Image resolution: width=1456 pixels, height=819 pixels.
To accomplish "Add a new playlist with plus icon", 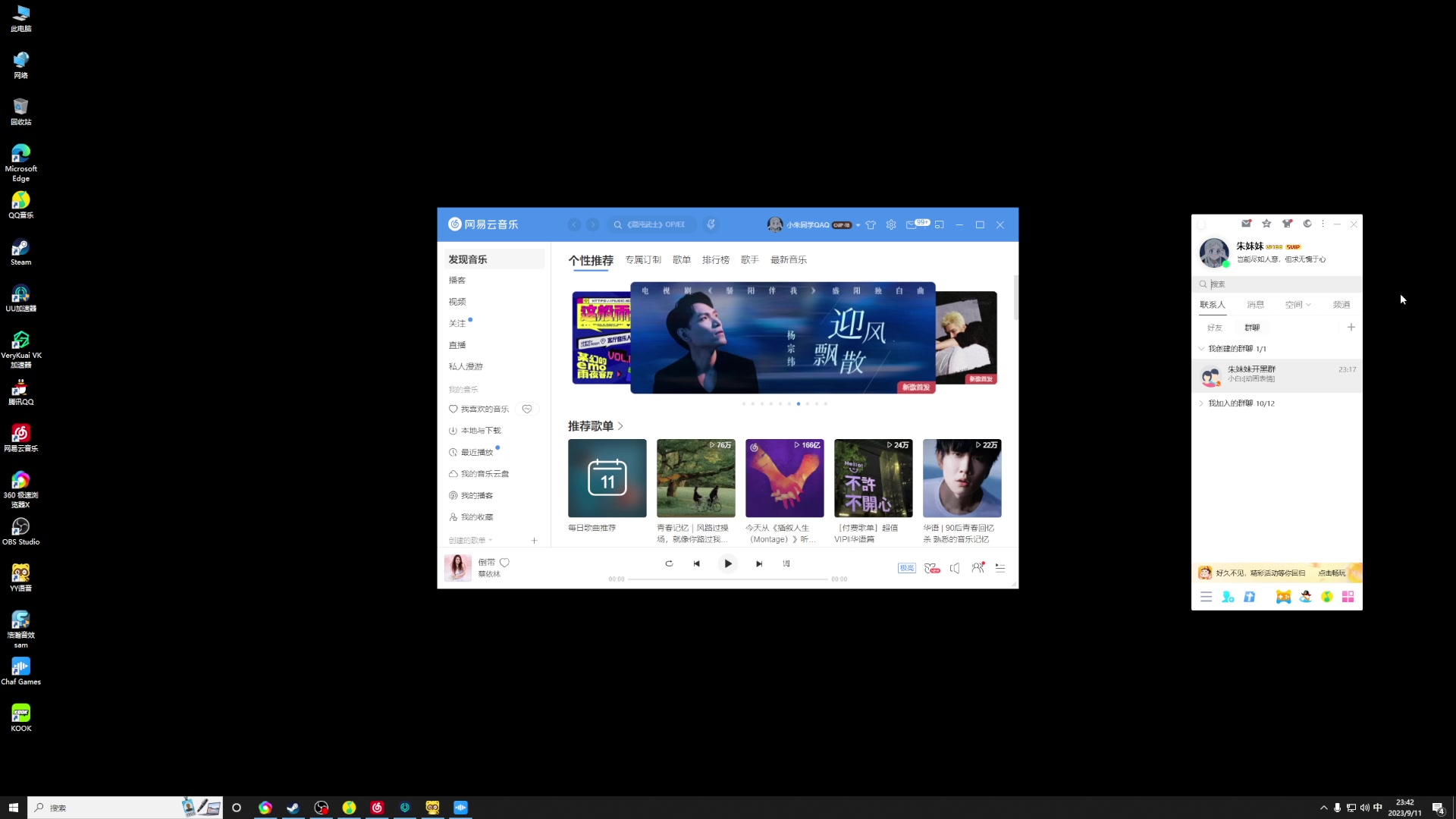I will (534, 541).
